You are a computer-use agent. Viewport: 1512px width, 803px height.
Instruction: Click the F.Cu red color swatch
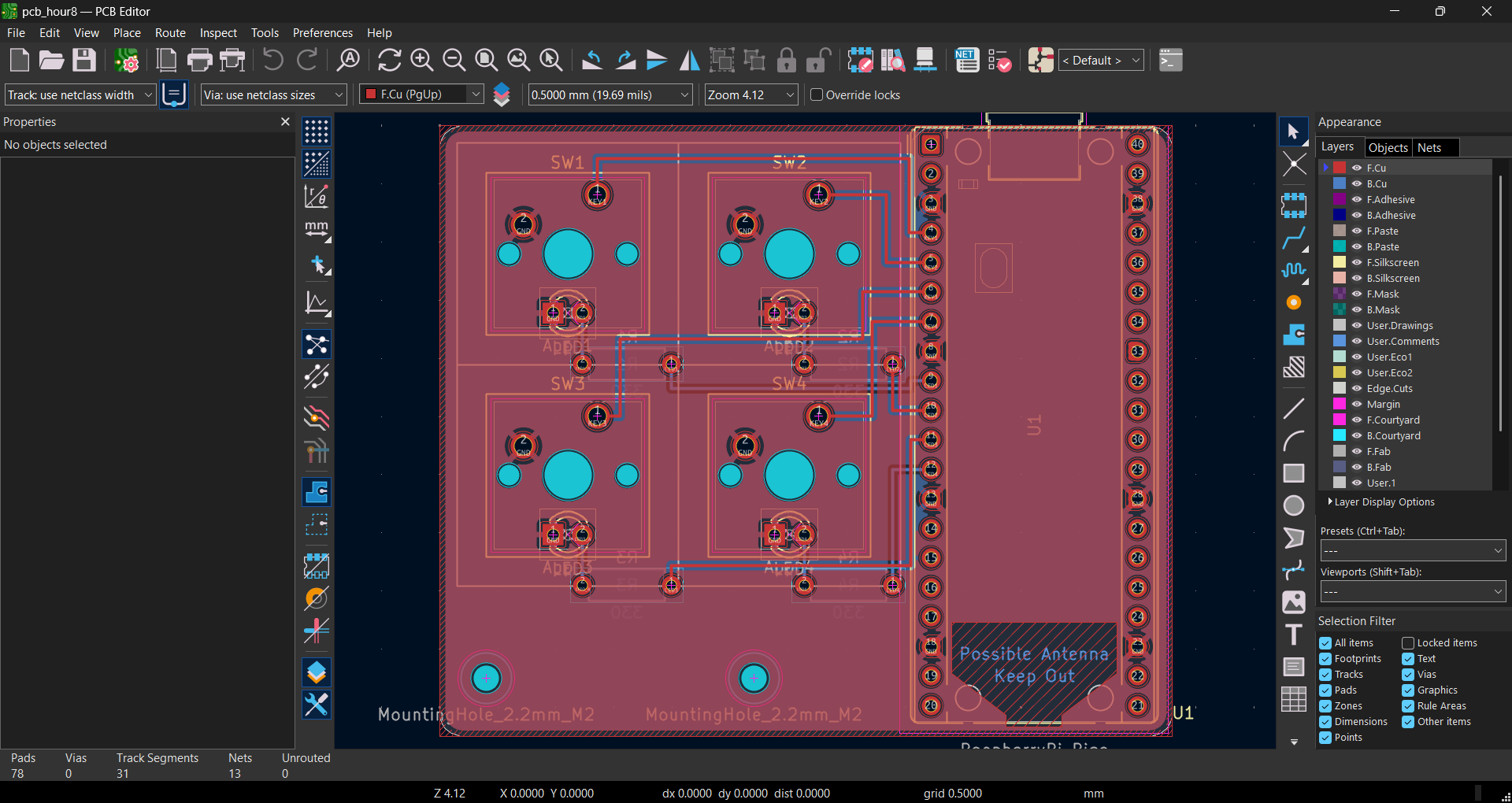coord(1340,168)
